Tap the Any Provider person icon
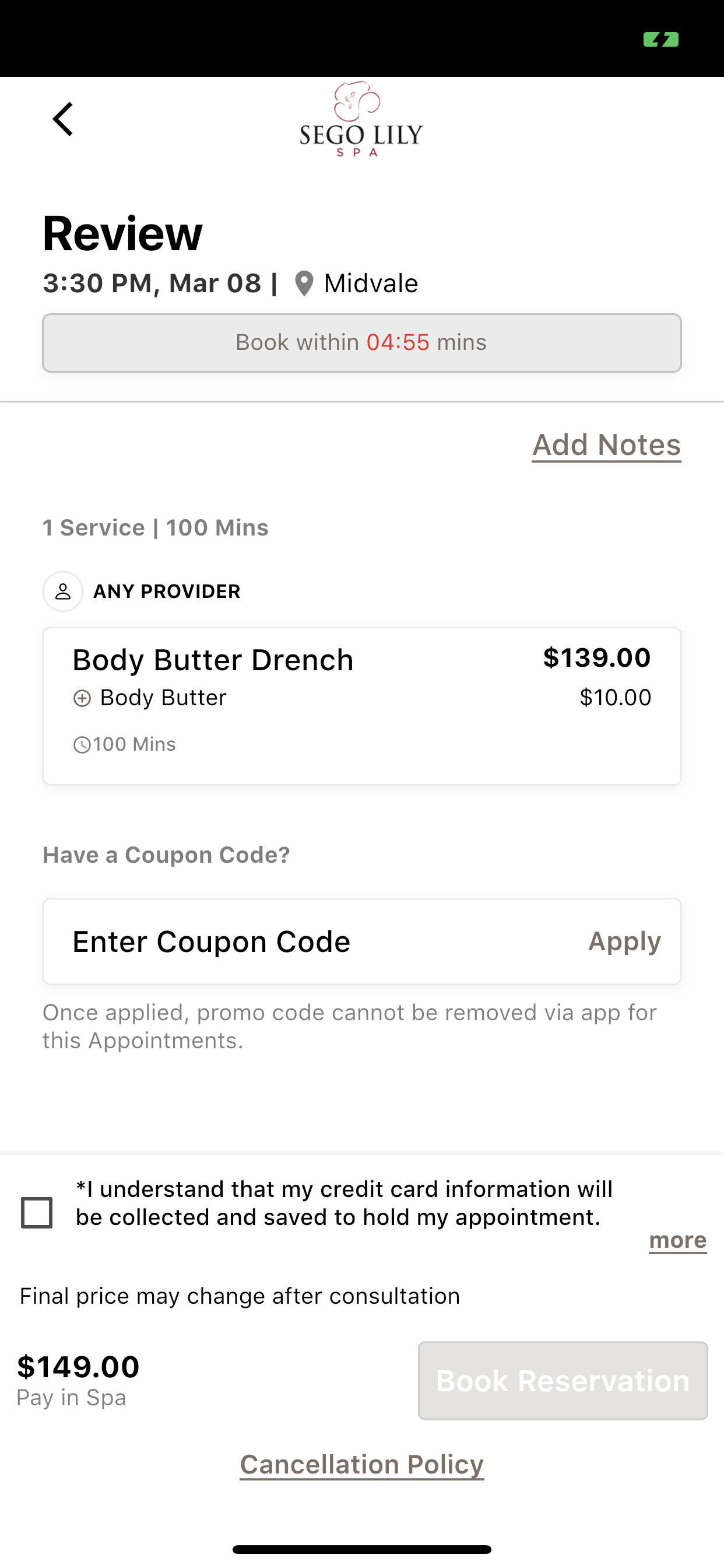The height and width of the screenshot is (1568, 724). [63, 591]
